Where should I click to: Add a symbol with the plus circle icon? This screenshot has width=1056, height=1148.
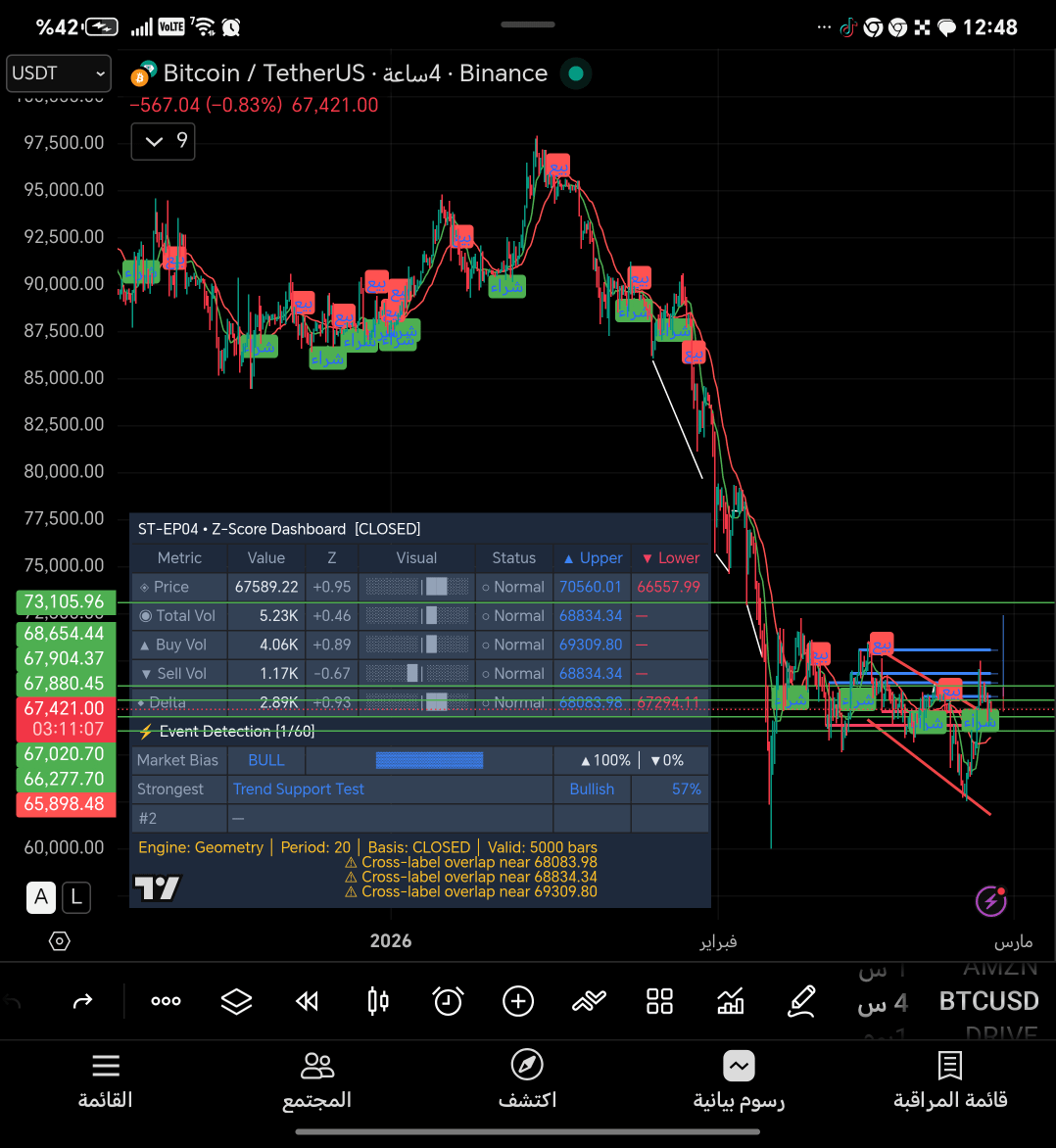[x=518, y=1001]
